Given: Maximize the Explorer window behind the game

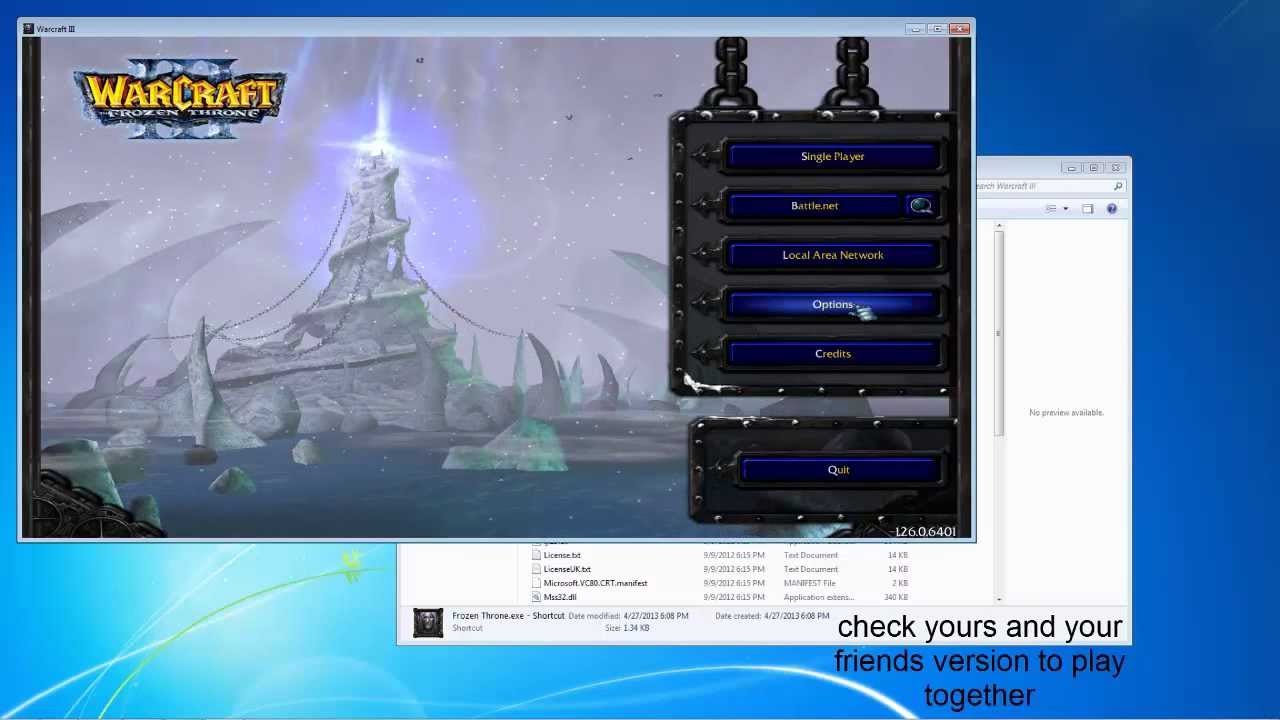Looking at the screenshot, I should [x=1094, y=168].
